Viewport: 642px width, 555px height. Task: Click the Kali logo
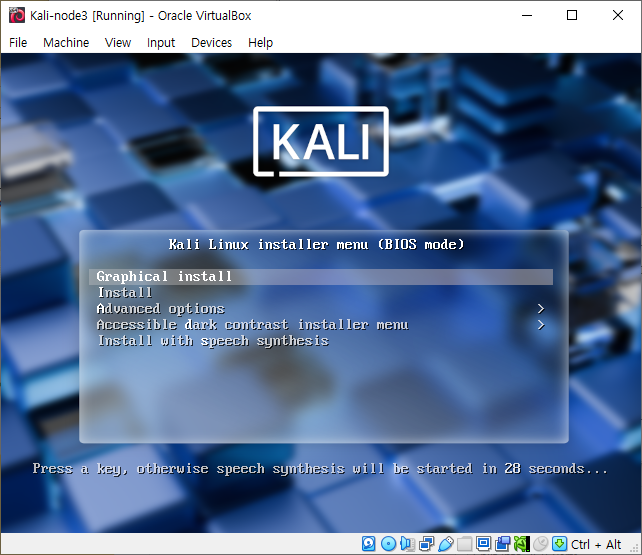pyautogui.click(x=321, y=142)
